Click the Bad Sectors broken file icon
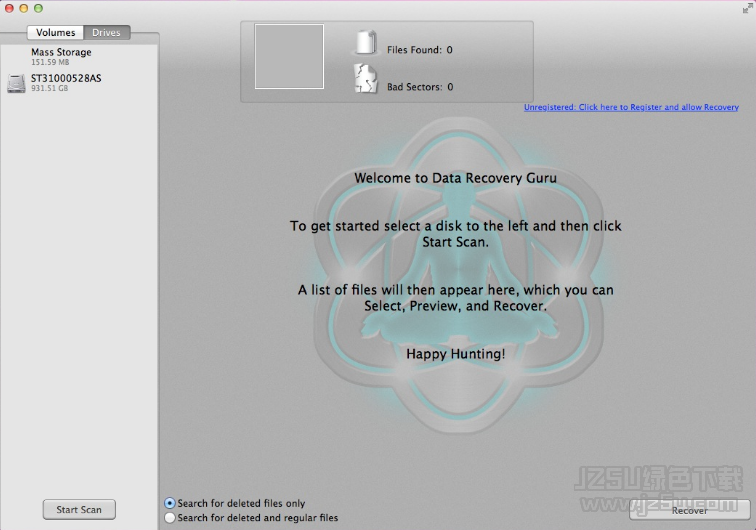 click(366, 79)
